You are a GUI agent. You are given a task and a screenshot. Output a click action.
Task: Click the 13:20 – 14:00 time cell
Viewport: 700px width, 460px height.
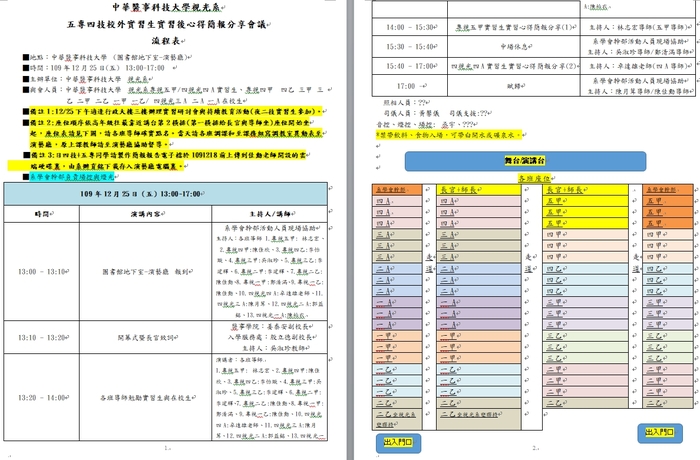pyautogui.click(x=42, y=397)
